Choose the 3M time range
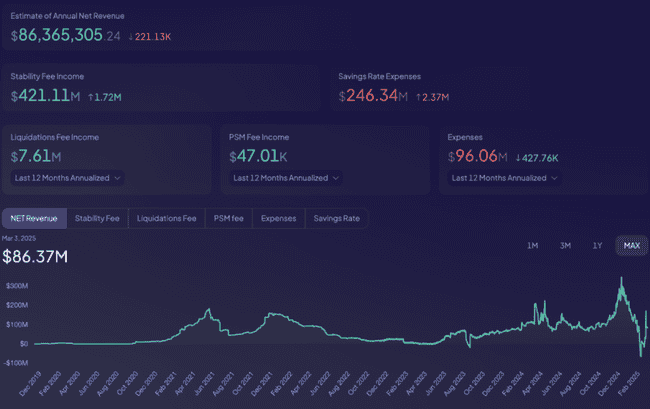This screenshot has height=409, width=650. pyautogui.click(x=565, y=246)
